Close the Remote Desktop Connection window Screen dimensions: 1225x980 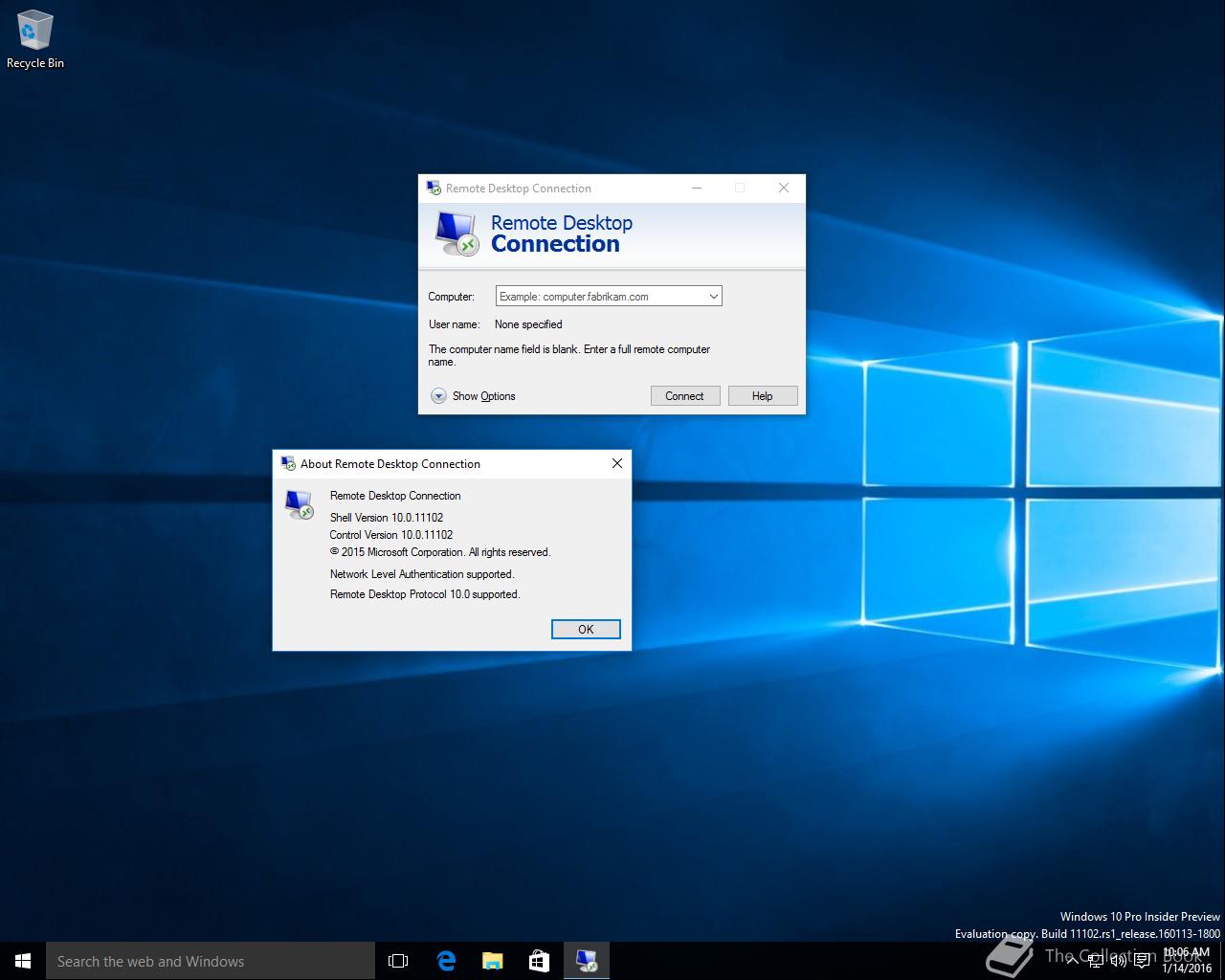click(x=784, y=188)
